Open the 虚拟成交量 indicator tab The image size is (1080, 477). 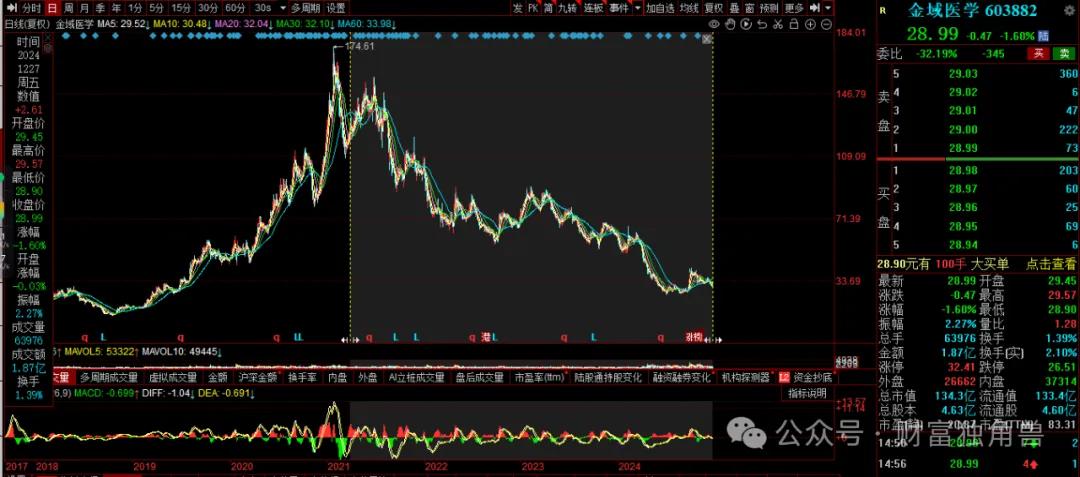click(x=173, y=377)
